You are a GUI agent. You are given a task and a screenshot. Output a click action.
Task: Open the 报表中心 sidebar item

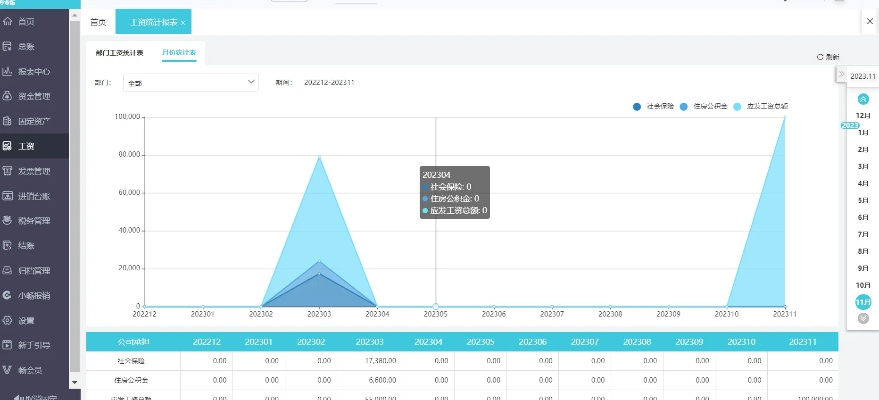34,71
